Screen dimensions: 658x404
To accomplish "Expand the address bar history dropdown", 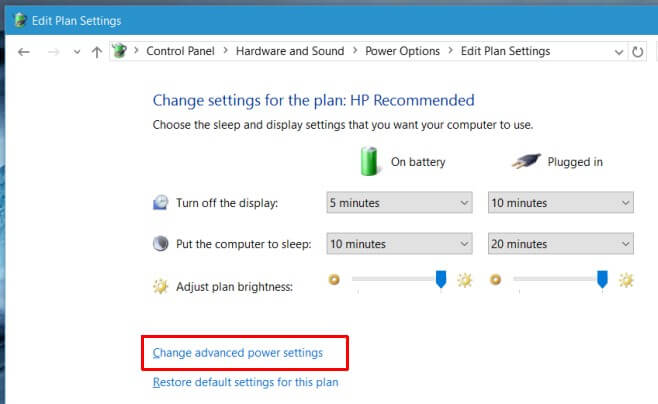I will pyautogui.click(x=619, y=52).
